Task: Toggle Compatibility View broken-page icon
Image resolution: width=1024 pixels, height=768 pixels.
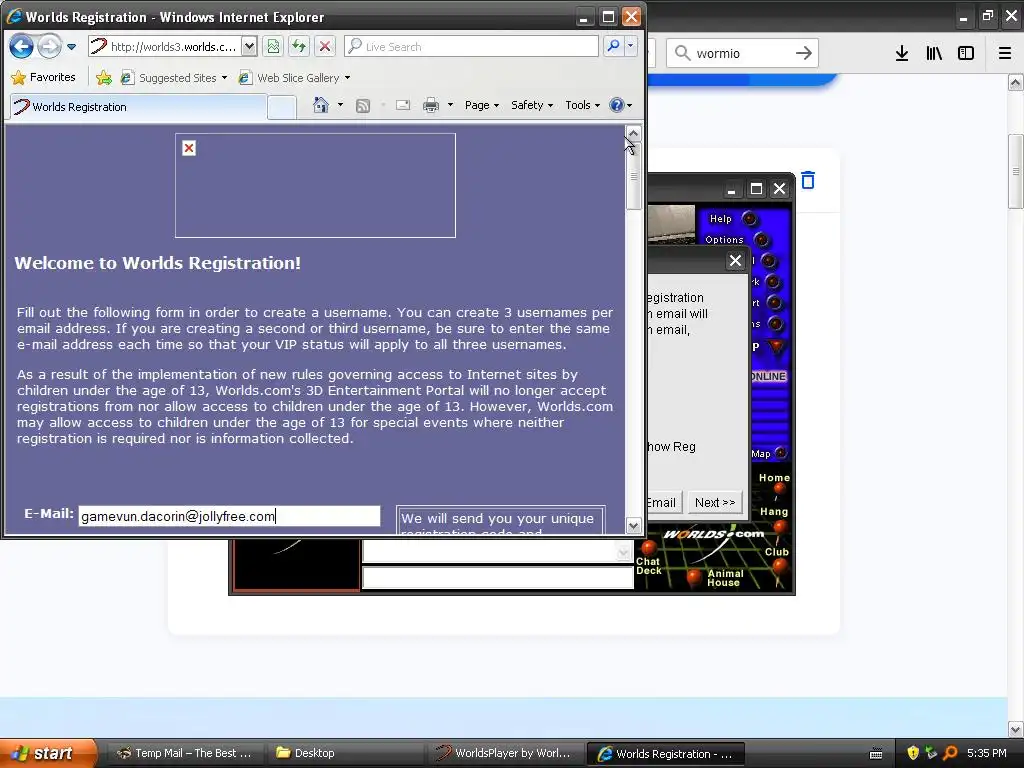Action: (273, 46)
